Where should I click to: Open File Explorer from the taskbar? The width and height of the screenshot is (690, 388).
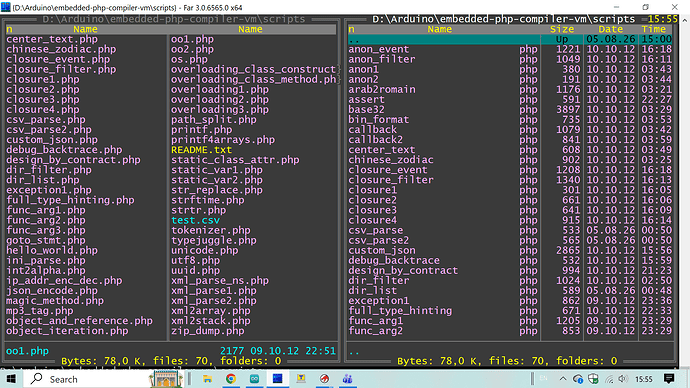coord(207,379)
